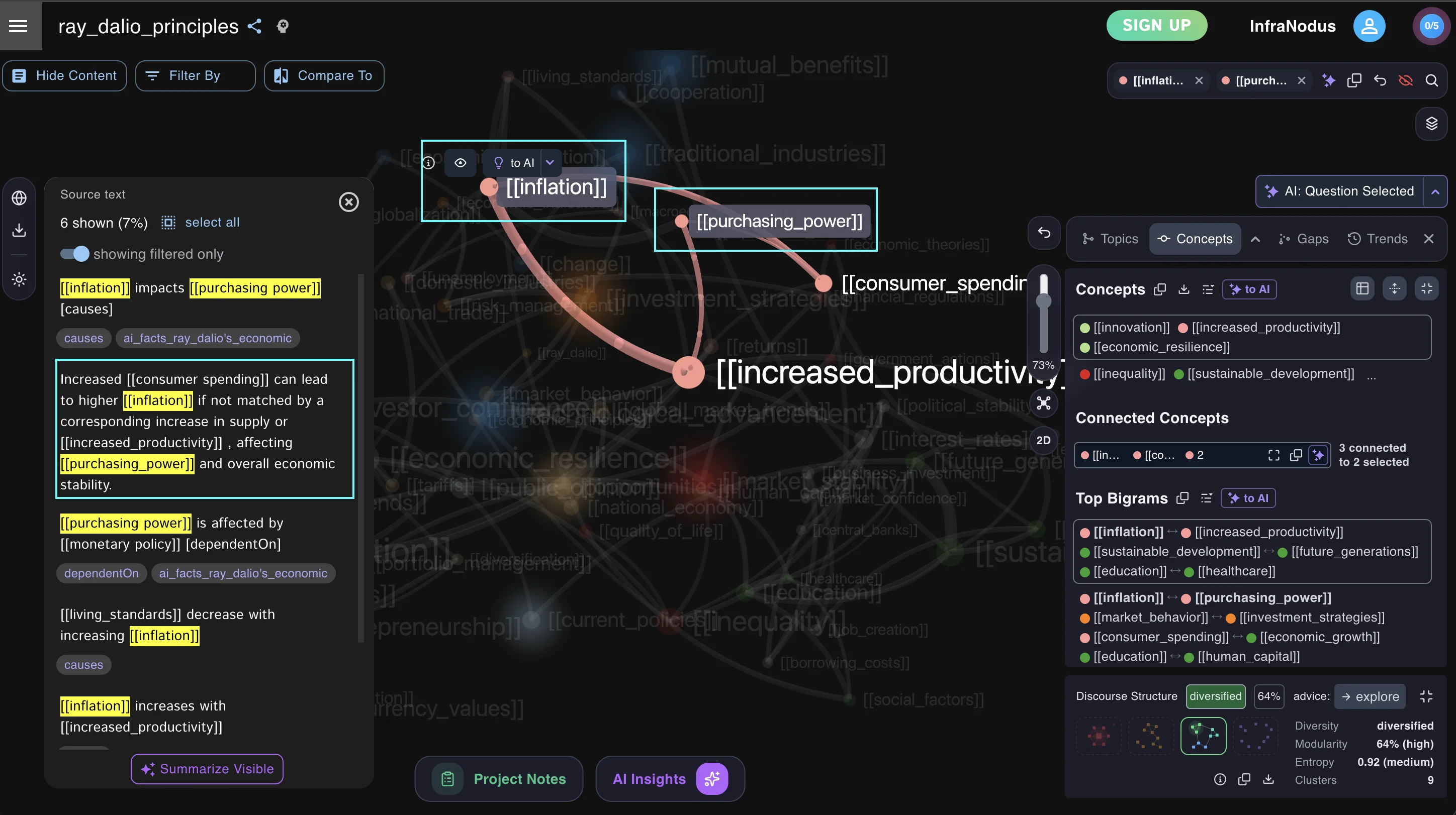This screenshot has width=1456, height=815.
Task: Click the source text panel scrollbar
Action: 360,457
